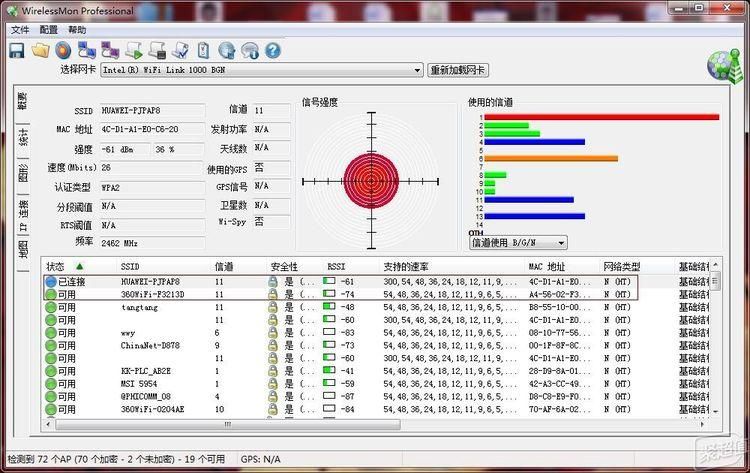This screenshot has height=473, width=750.
Task: Switch to the 统计 vertical tab
Action: [22, 138]
